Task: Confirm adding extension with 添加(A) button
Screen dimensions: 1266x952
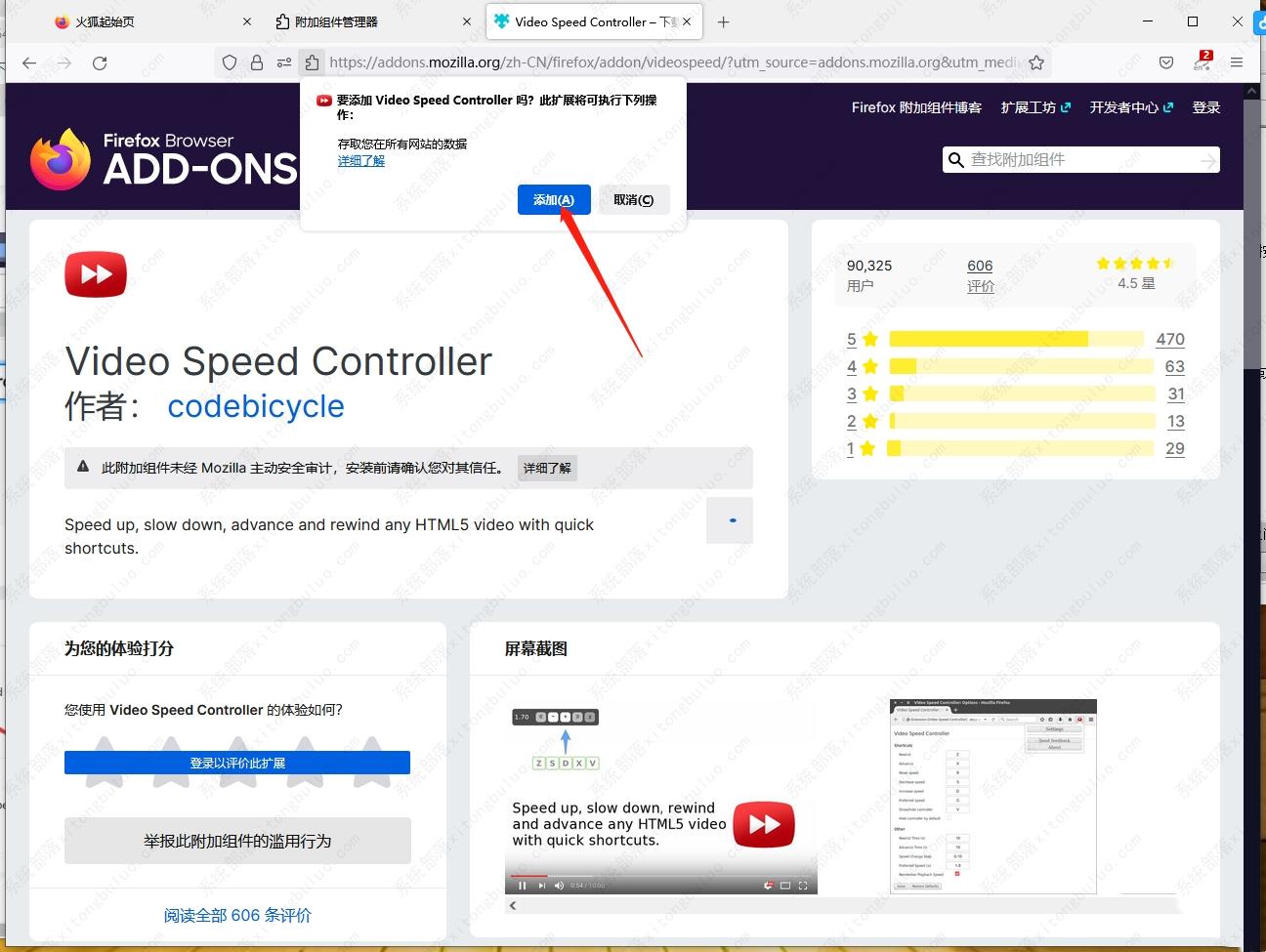Action: pyautogui.click(x=553, y=200)
